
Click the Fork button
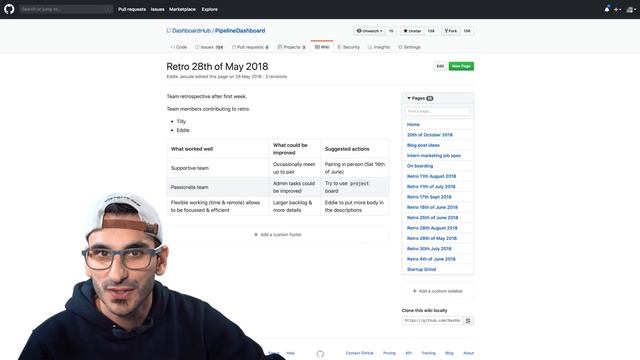pos(451,31)
